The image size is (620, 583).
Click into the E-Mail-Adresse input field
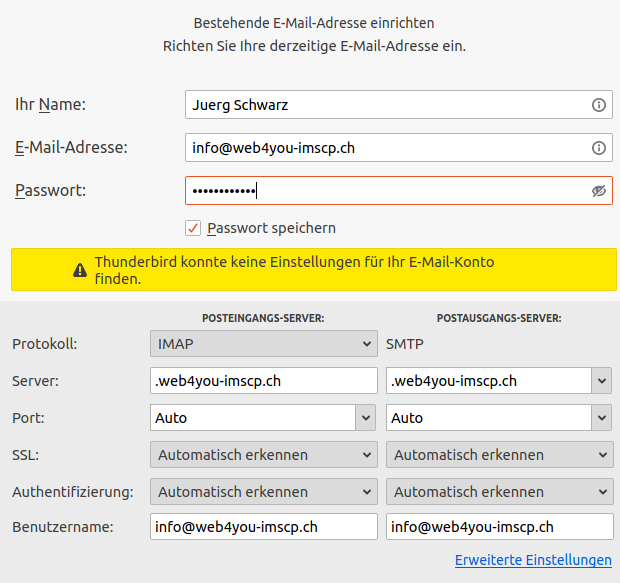[385, 148]
